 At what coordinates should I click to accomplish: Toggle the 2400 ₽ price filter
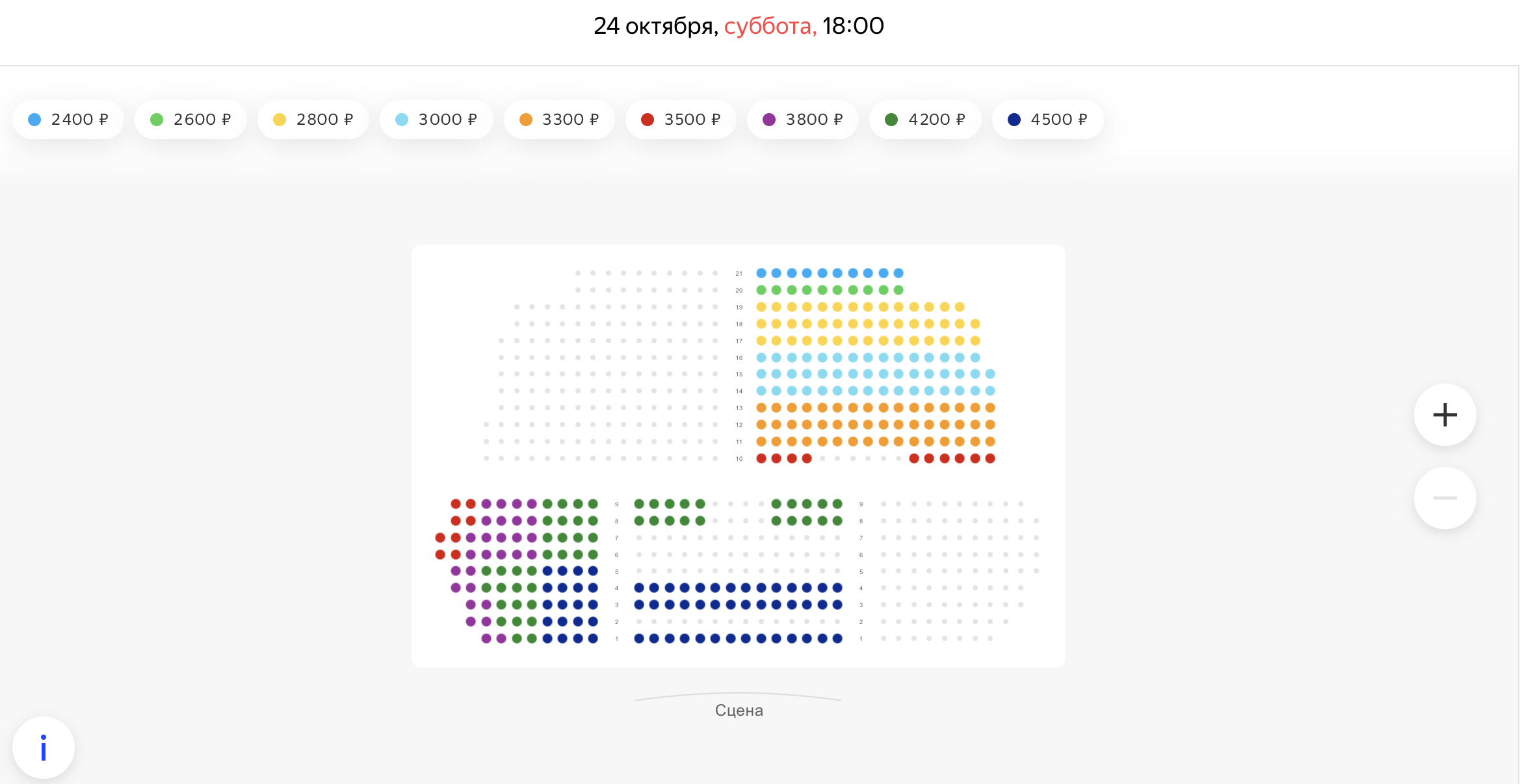coord(68,120)
